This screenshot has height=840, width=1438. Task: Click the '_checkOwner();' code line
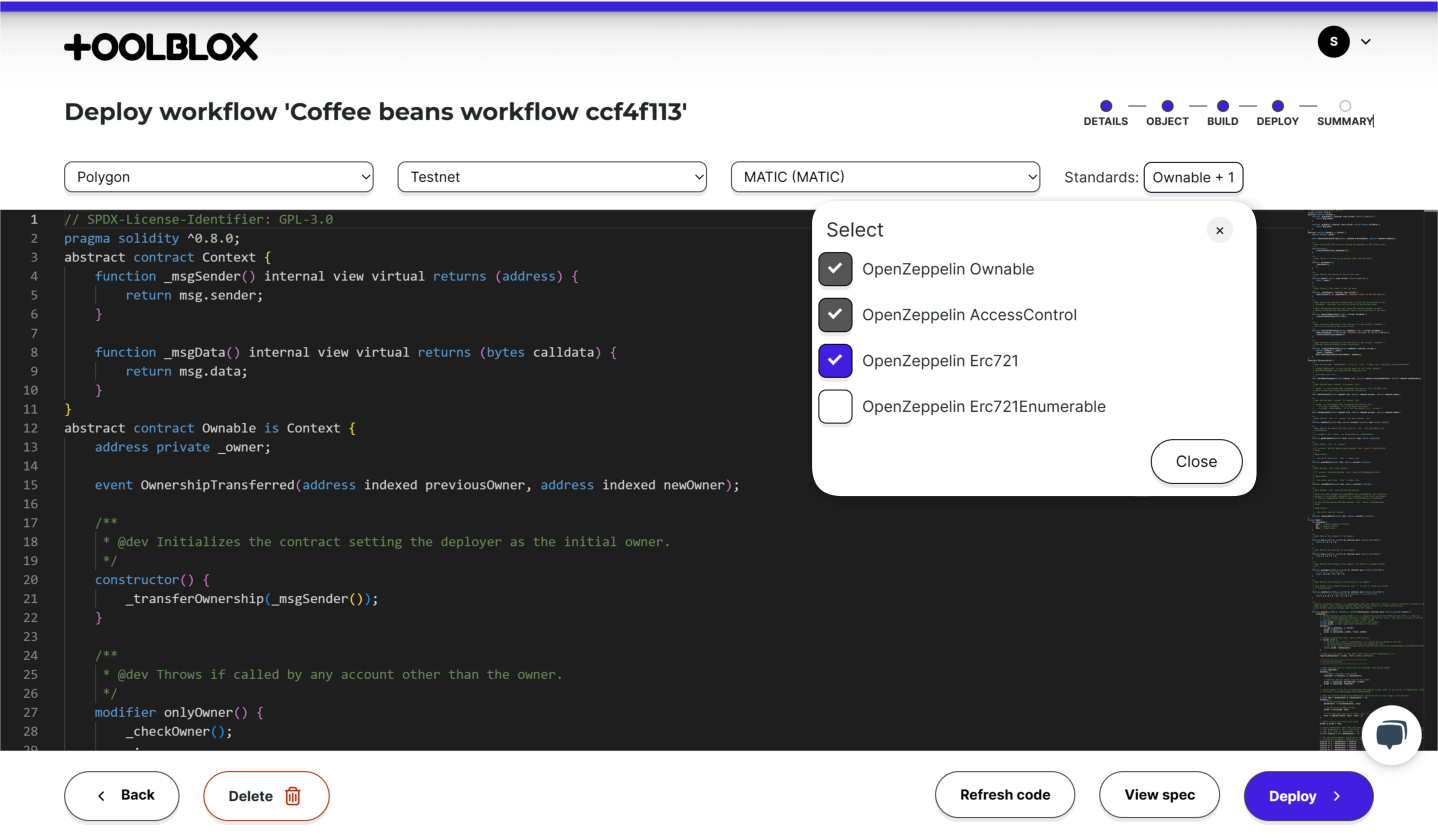(x=179, y=732)
